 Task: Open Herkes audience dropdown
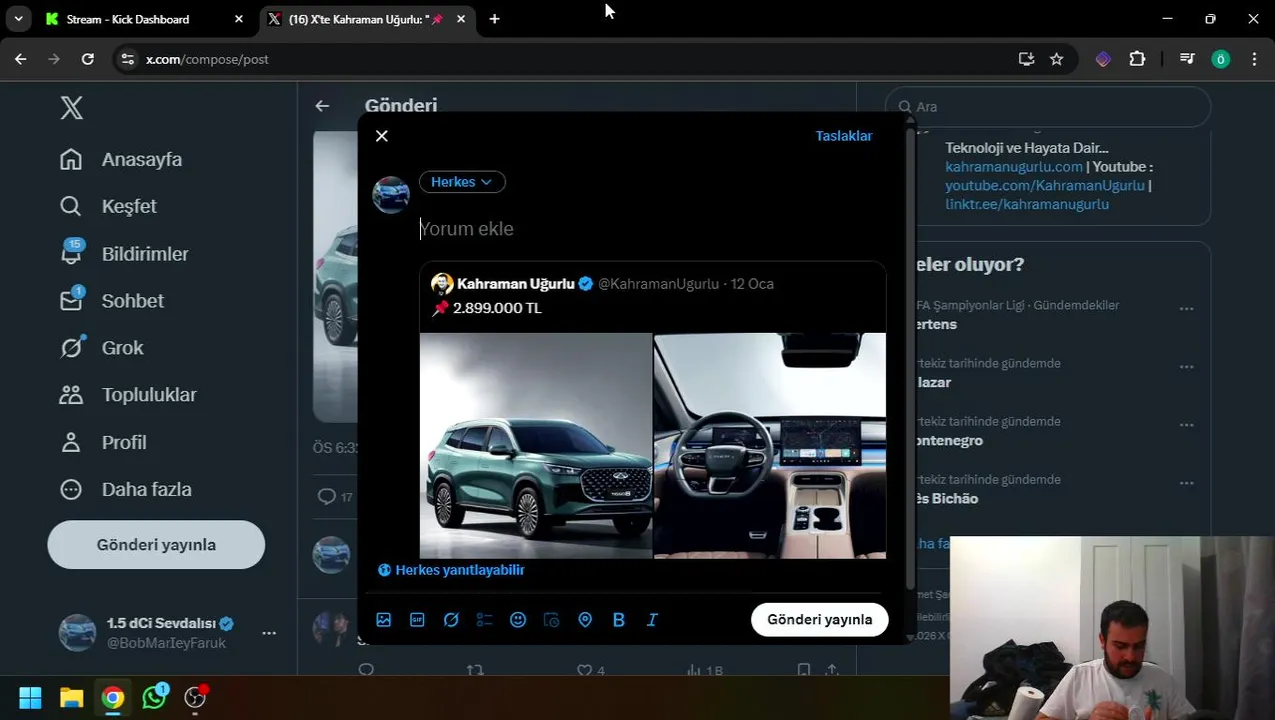pos(462,182)
